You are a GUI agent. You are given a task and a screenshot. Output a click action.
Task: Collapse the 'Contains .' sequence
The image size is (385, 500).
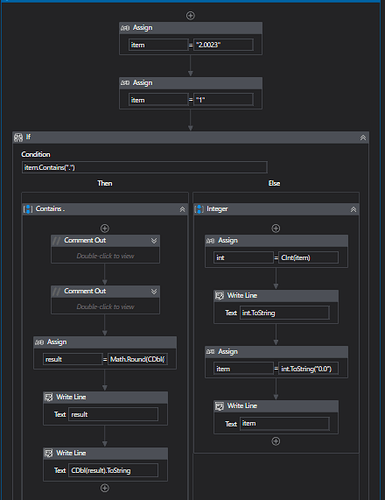[182, 209]
